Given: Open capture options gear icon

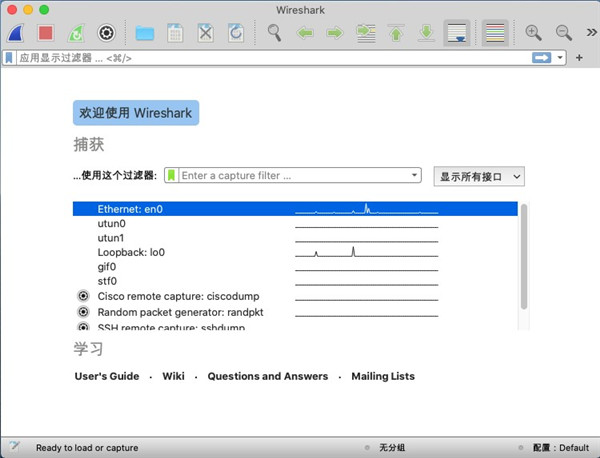Looking at the screenshot, I should pos(105,32).
